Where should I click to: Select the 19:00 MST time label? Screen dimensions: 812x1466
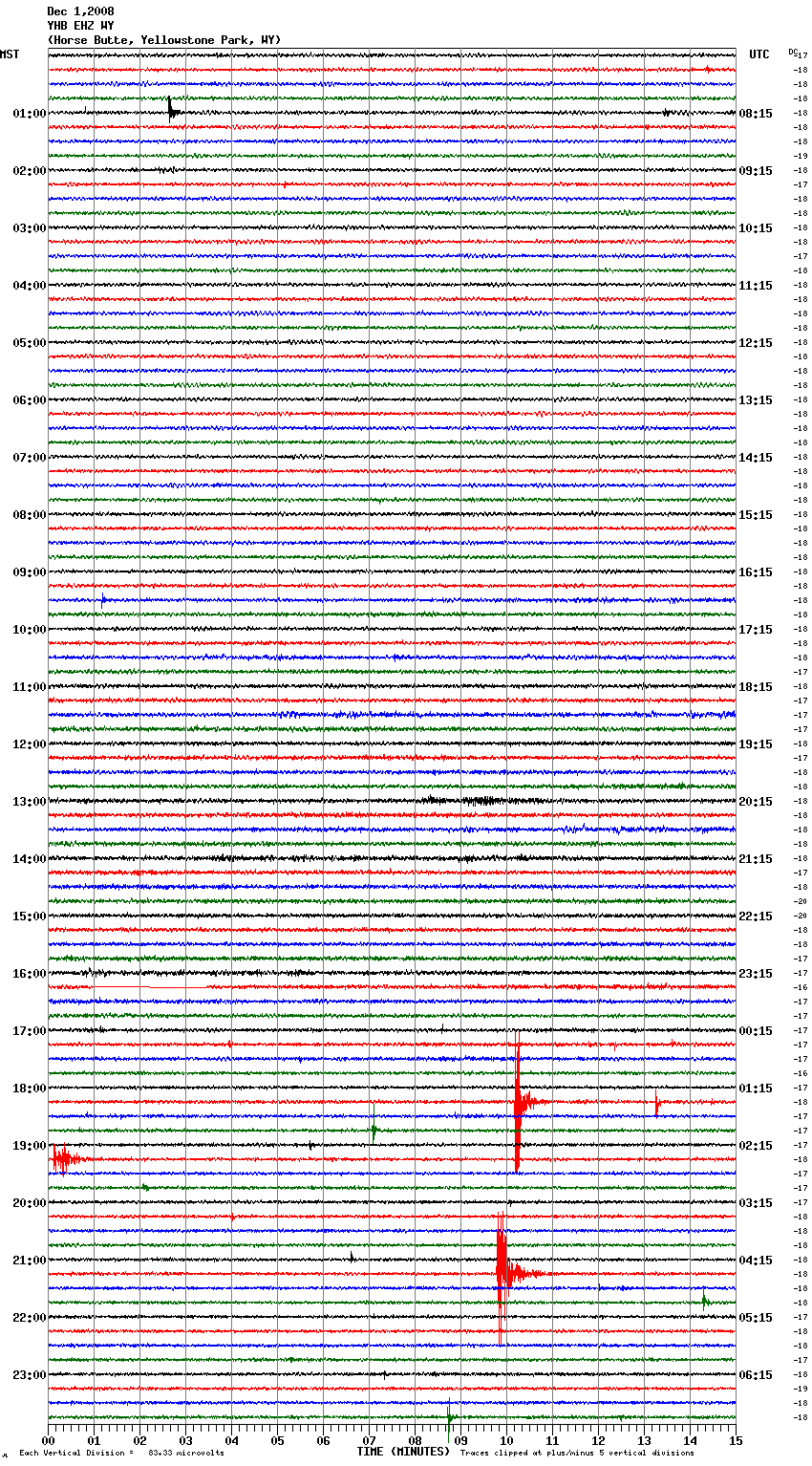click(30, 1146)
